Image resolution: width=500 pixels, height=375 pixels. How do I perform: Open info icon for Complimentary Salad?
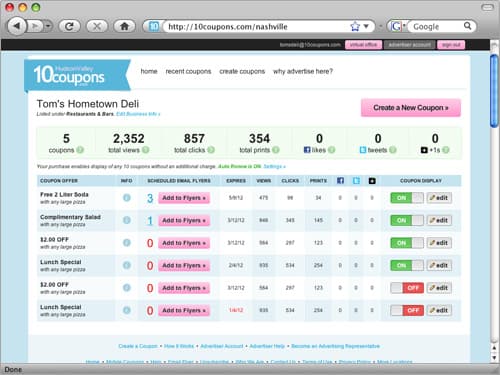[127, 220]
